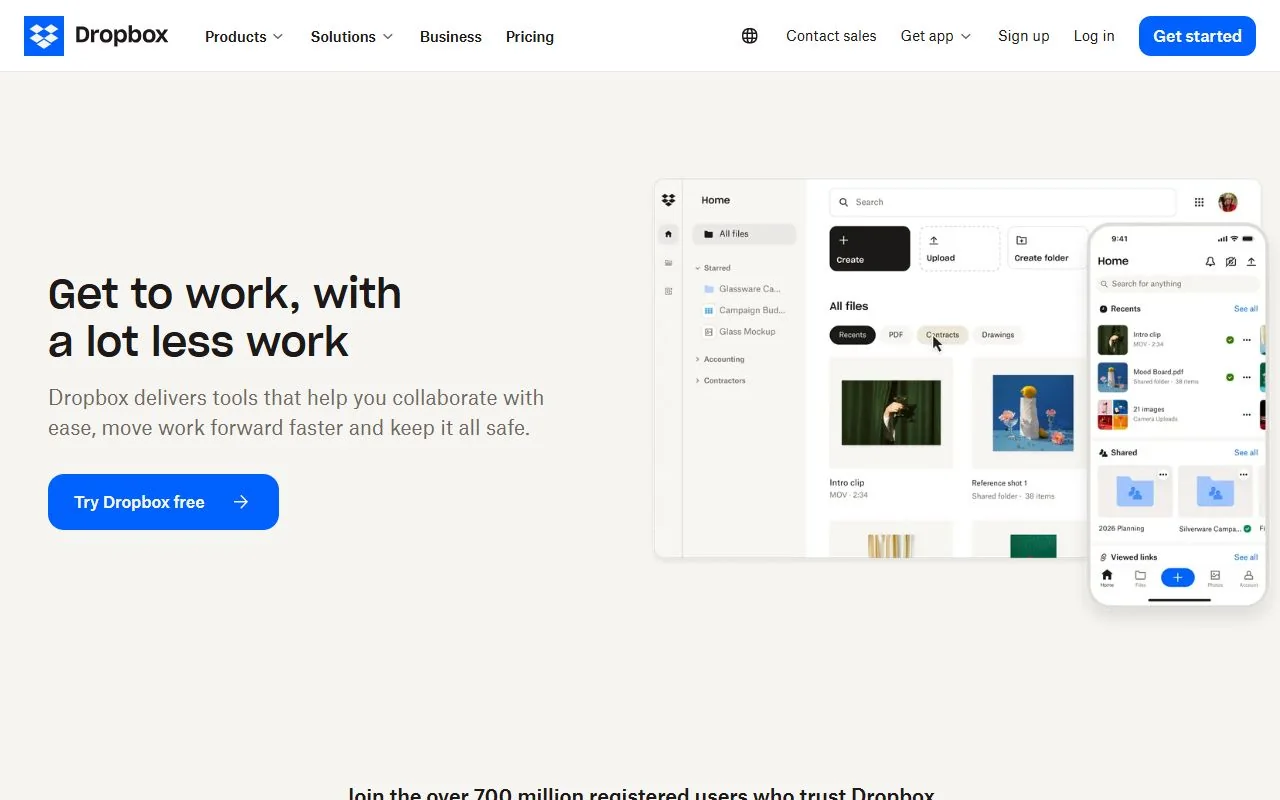Tap the Files icon in the phone's bottom bar
Image resolution: width=1280 pixels, height=800 pixels.
[x=1140, y=577]
